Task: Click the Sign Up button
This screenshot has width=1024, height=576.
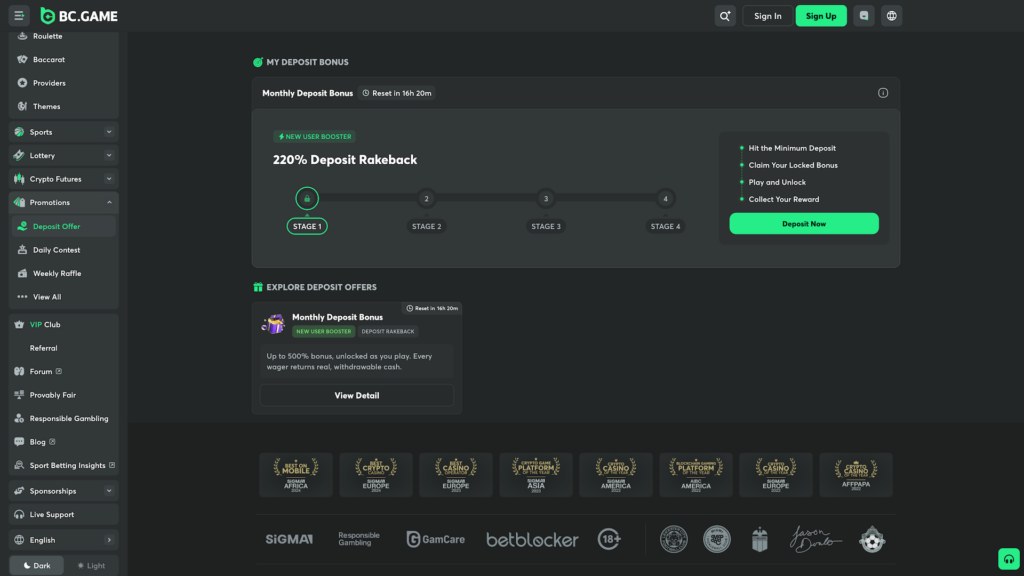Action: (x=821, y=16)
